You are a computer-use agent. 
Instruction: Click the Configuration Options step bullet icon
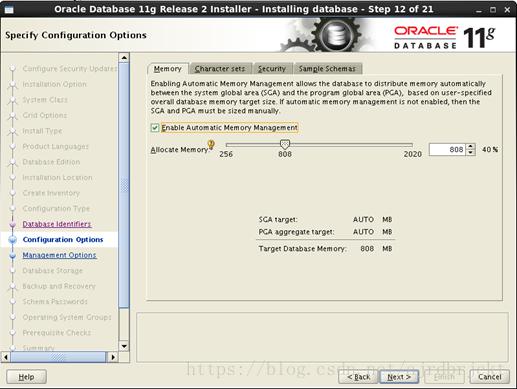click(x=13, y=239)
